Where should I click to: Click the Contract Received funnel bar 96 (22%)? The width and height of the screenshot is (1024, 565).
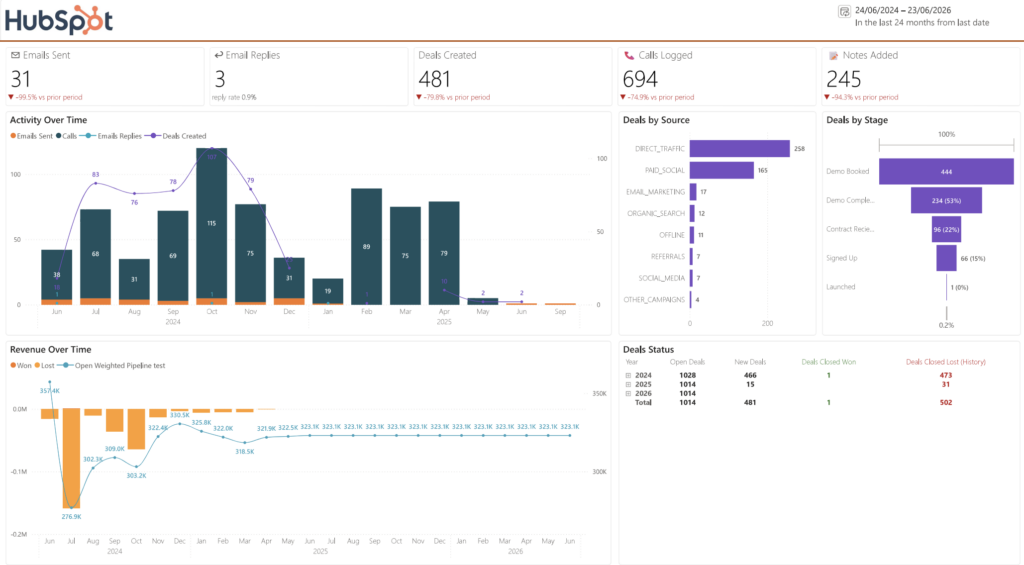[946, 229]
